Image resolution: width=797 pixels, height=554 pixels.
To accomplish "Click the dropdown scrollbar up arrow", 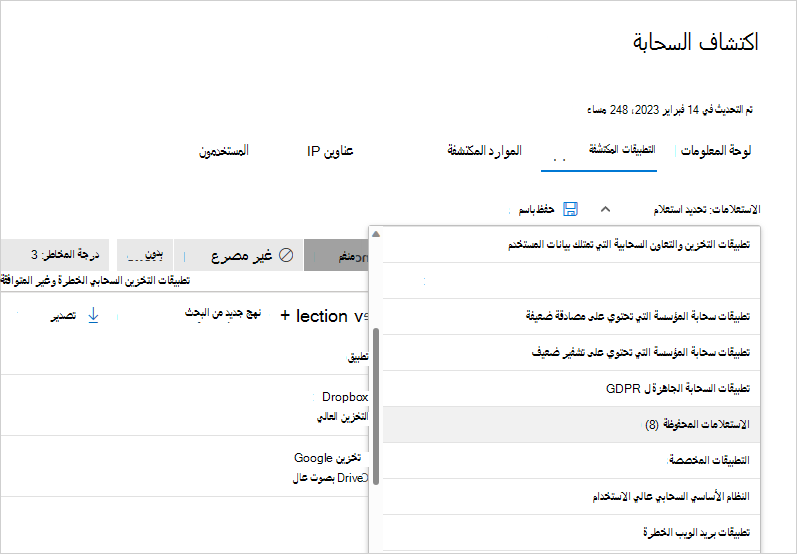I will pos(376,234).
